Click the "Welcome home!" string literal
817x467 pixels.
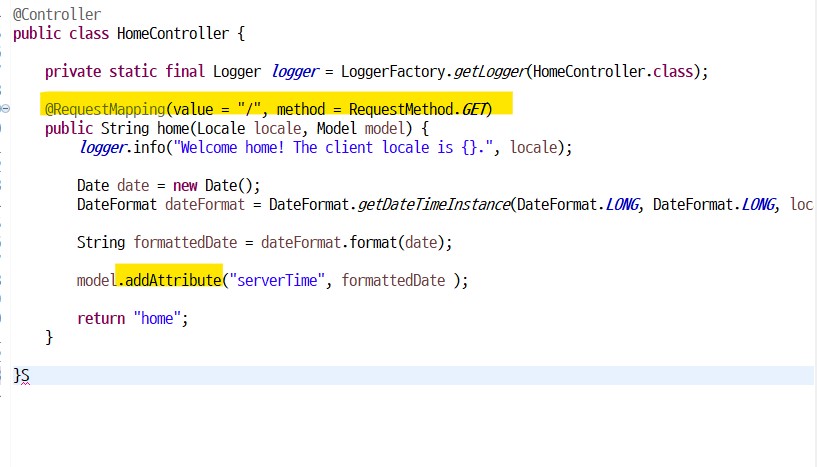[333, 148]
